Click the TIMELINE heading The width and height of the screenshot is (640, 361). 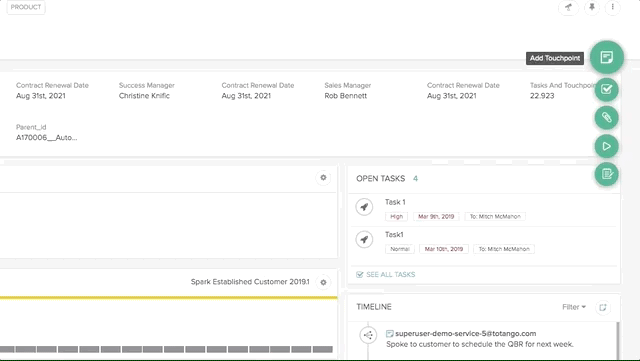pos(374,307)
